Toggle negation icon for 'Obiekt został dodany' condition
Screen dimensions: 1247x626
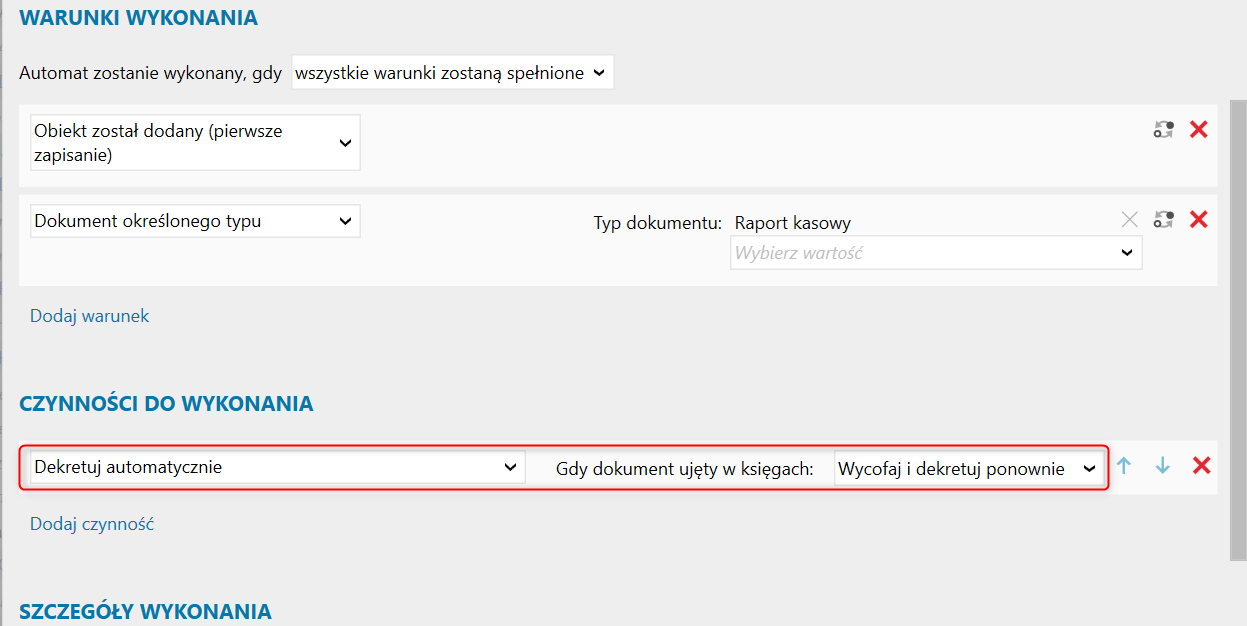1163,129
